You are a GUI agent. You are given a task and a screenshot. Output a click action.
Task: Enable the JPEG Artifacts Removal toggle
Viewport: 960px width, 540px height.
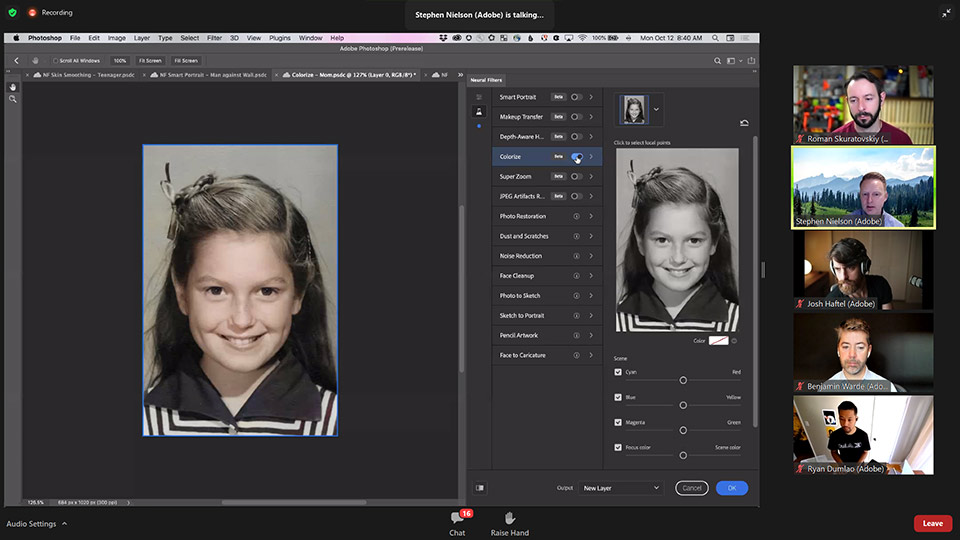tap(576, 197)
